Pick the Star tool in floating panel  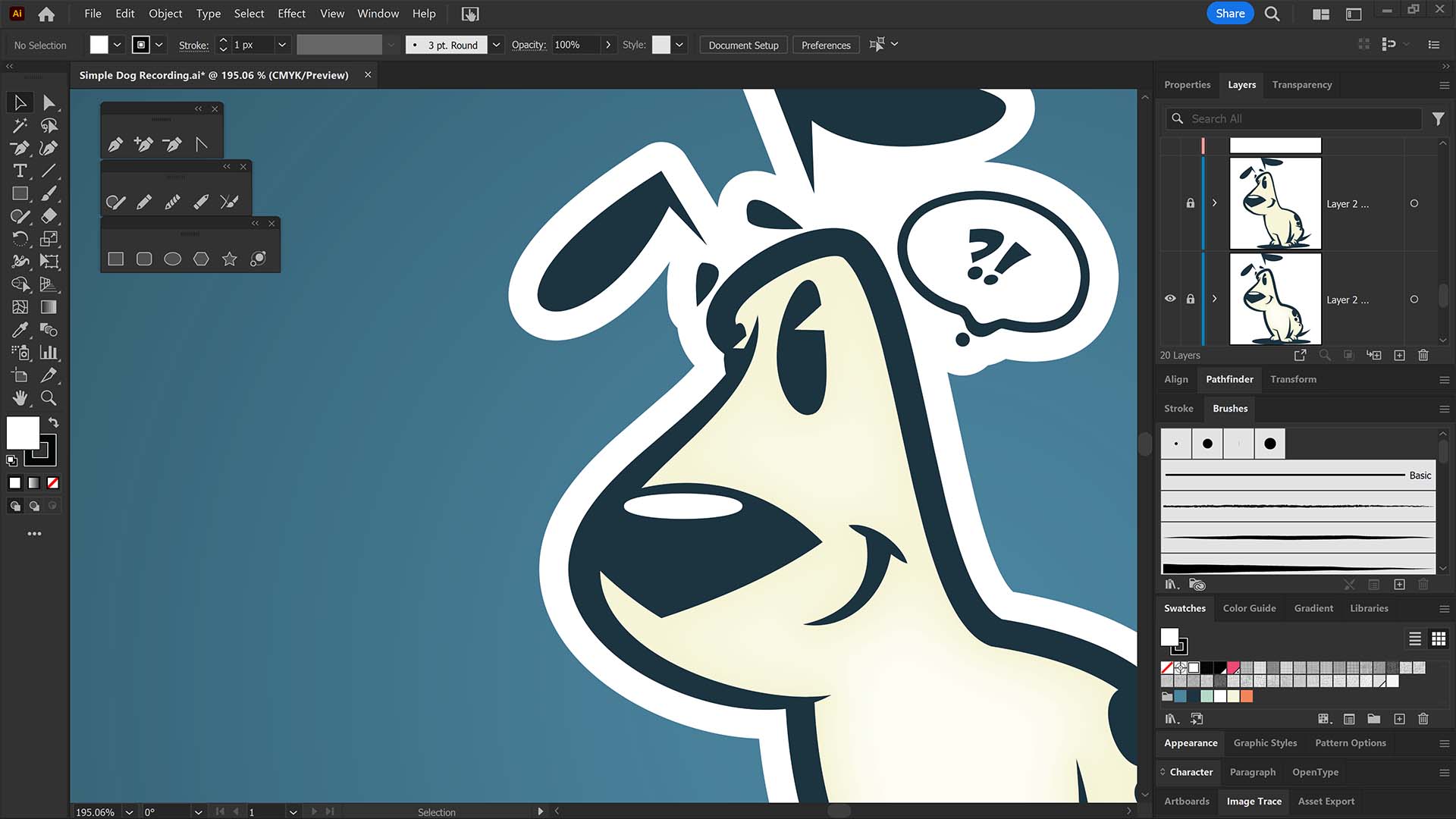point(230,259)
